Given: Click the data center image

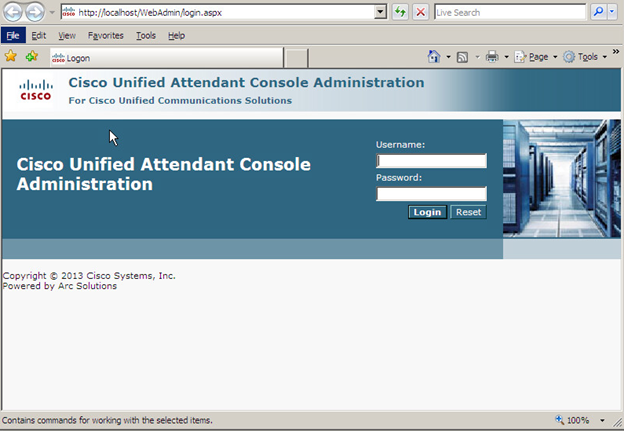Looking at the screenshot, I should [562, 179].
